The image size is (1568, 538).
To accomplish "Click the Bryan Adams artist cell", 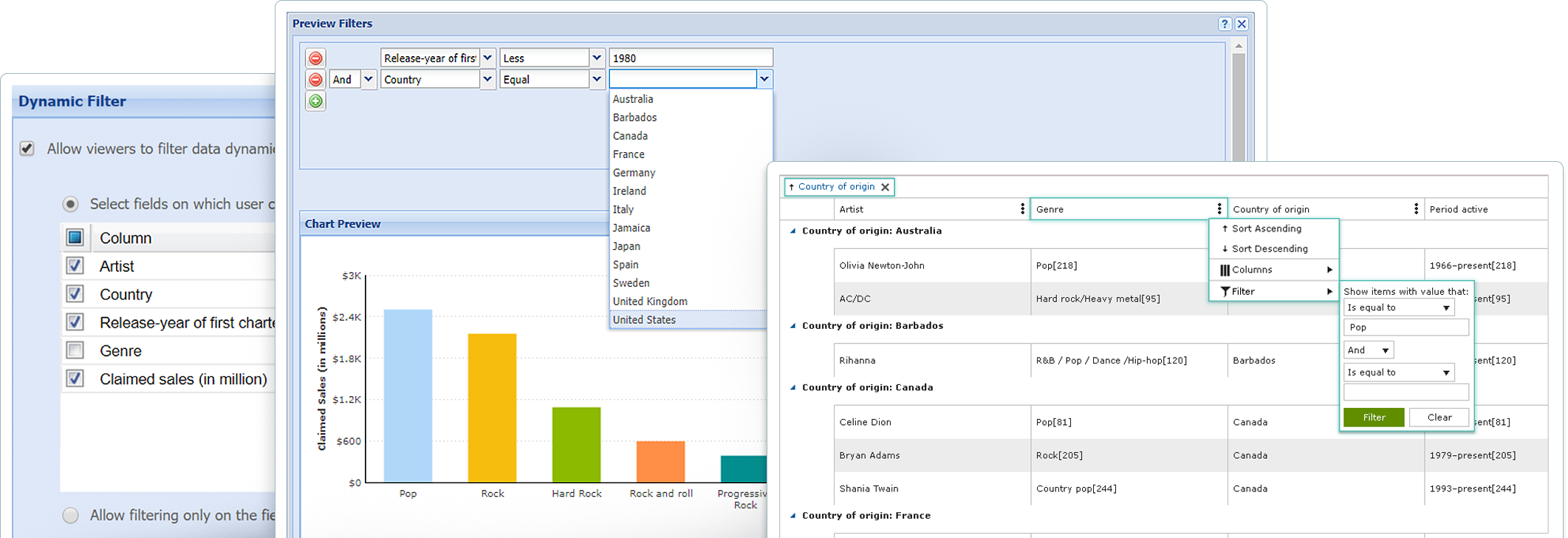I will point(932,455).
